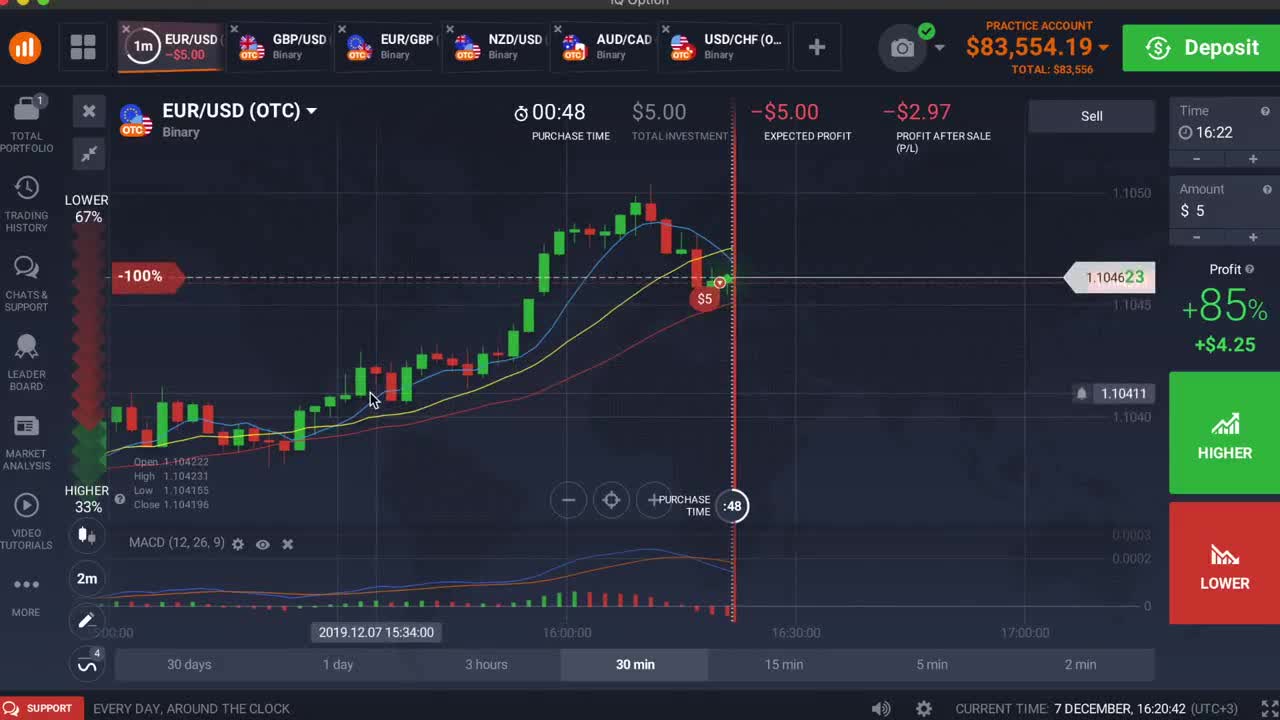Image resolution: width=1280 pixels, height=720 pixels.
Task: Click the trader sentiment LOWER/HIGHER bar
Action: [x=89, y=354]
